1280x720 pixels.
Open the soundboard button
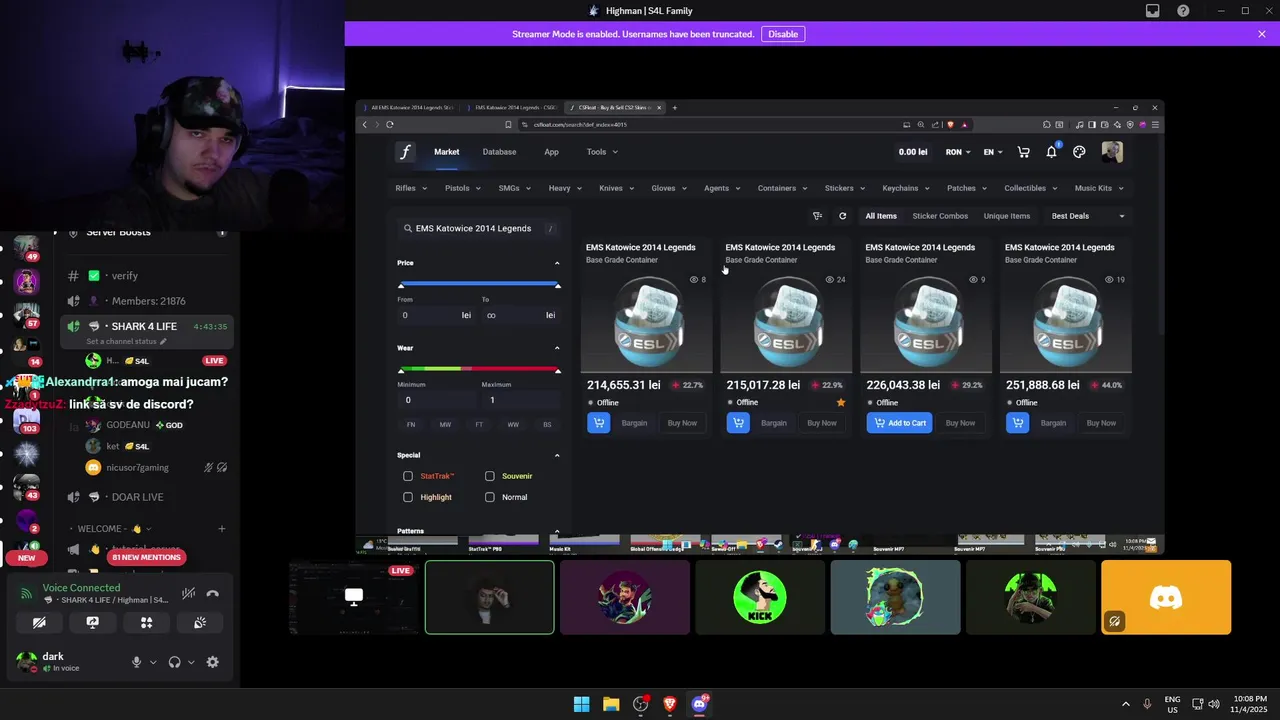(200, 622)
